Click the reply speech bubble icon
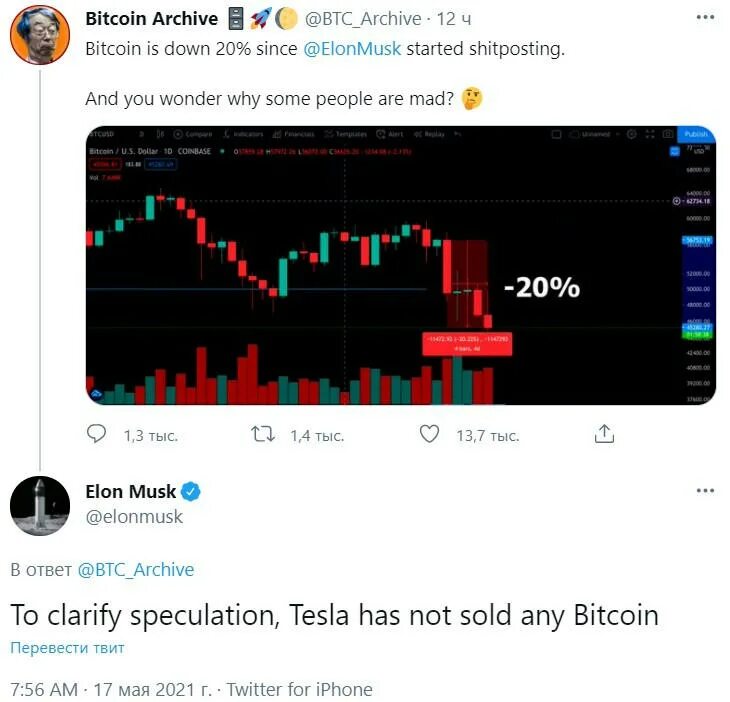The height and width of the screenshot is (702, 730). pos(97,435)
